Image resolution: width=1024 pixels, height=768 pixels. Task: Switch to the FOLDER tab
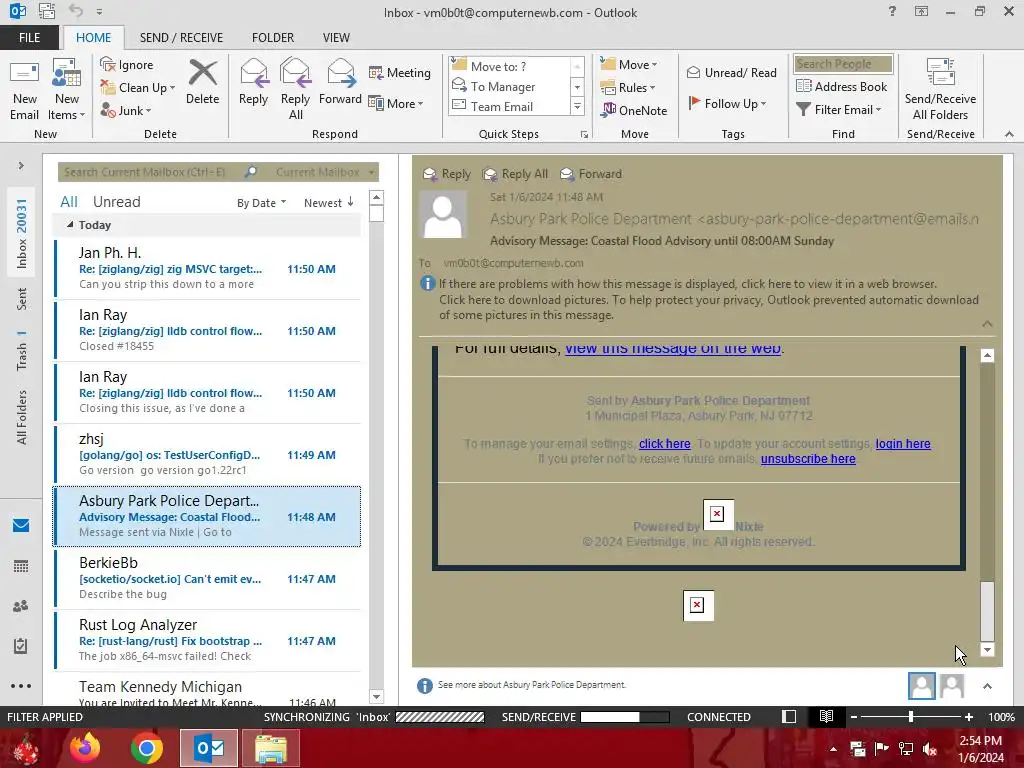pos(273,38)
